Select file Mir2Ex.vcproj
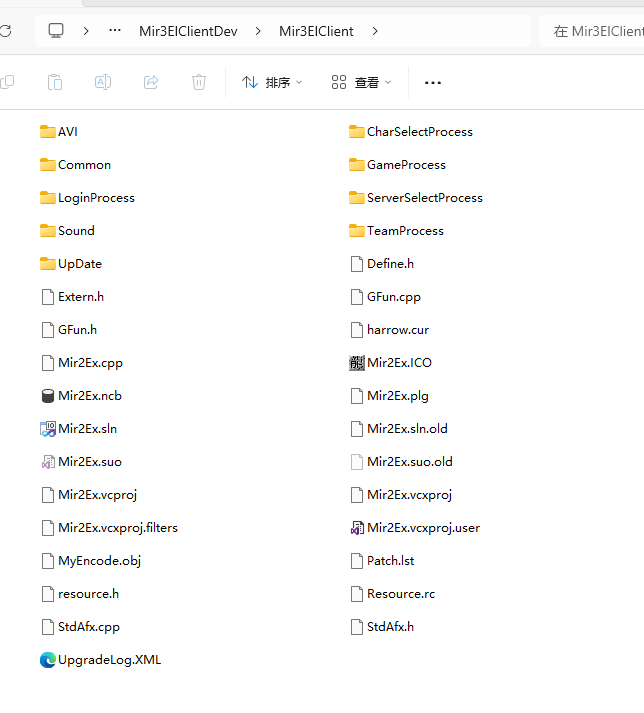 [x=89, y=495]
